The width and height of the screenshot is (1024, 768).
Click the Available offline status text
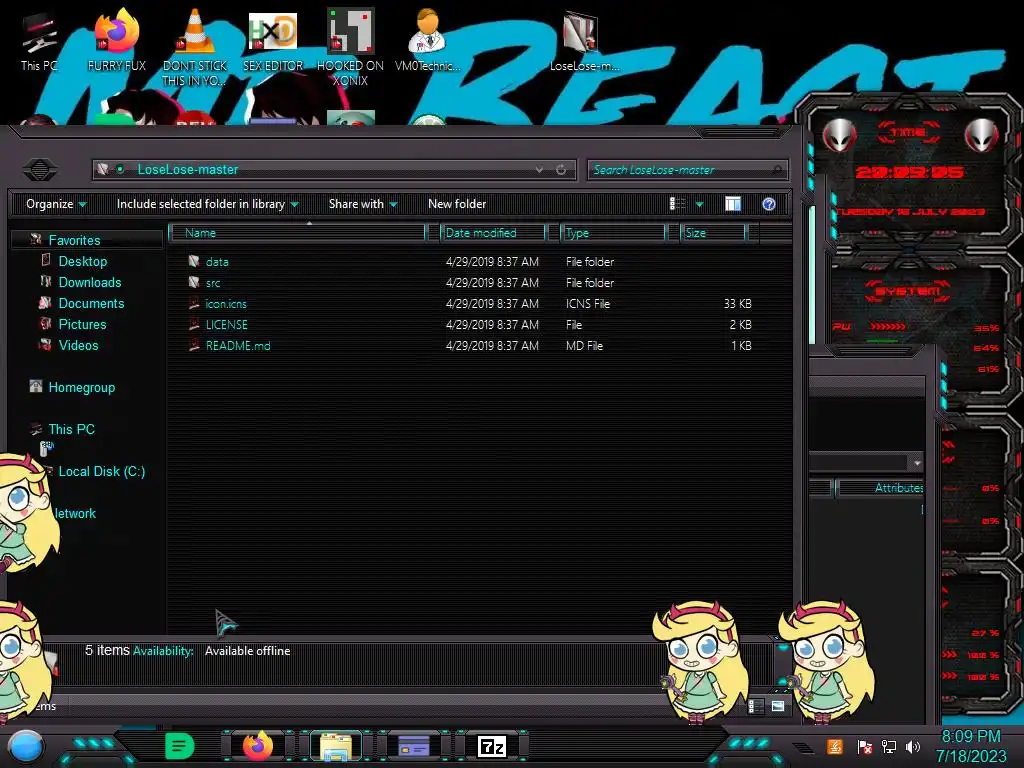[x=248, y=651]
